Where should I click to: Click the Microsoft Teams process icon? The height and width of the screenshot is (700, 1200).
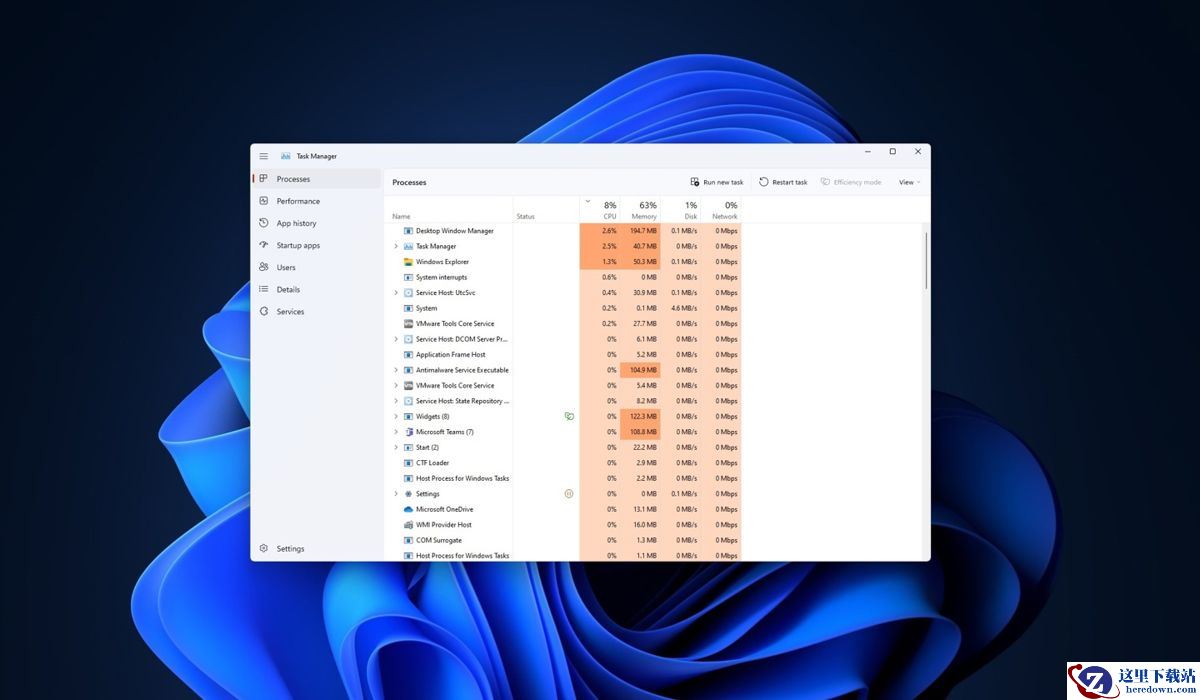(408, 432)
